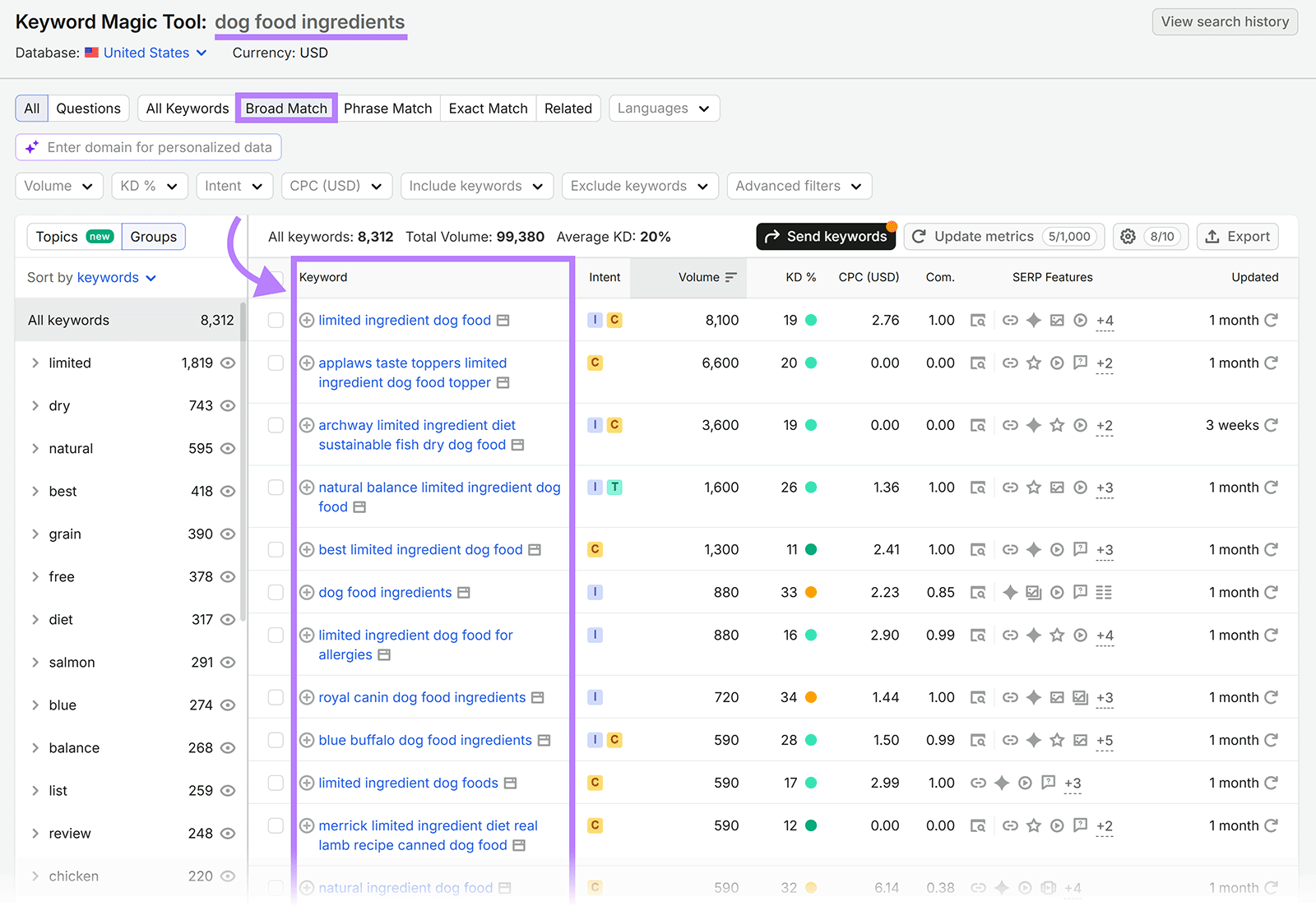Open table settings gear icon
This screenshot has width=1316, height=906.
tap(1128, 237)
